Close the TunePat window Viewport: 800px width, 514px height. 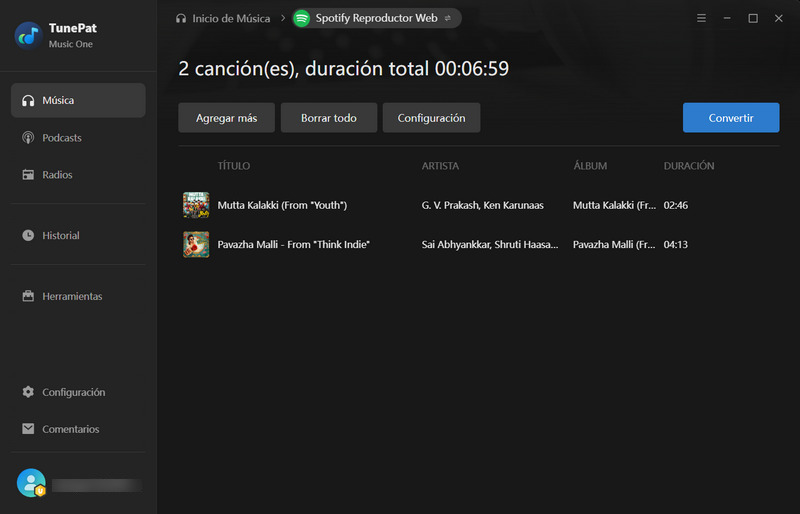point(779,18)
